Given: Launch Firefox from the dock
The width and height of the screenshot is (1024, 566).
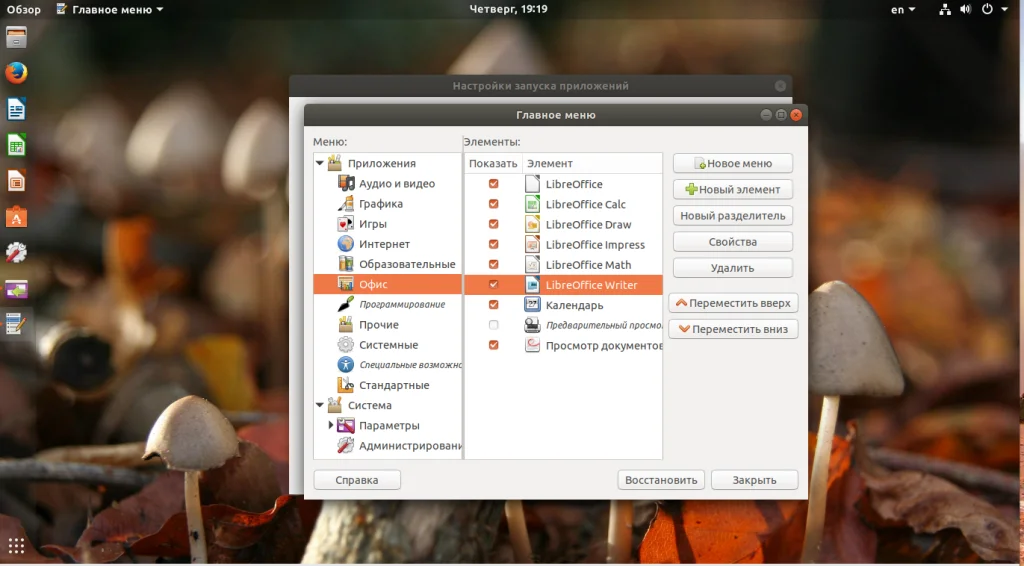Looking at the screenshot, I should point(16,72).
